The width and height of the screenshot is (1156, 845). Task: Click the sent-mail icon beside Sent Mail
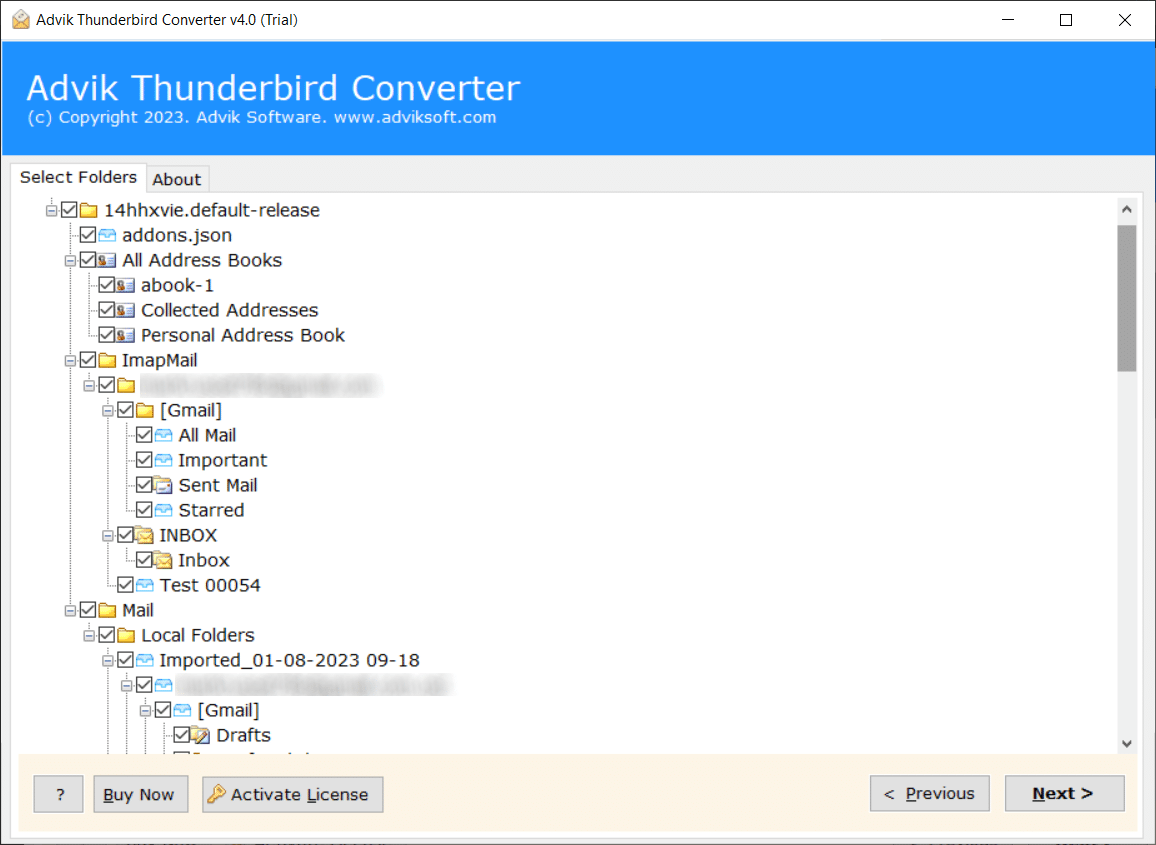[x=164, y=486]
